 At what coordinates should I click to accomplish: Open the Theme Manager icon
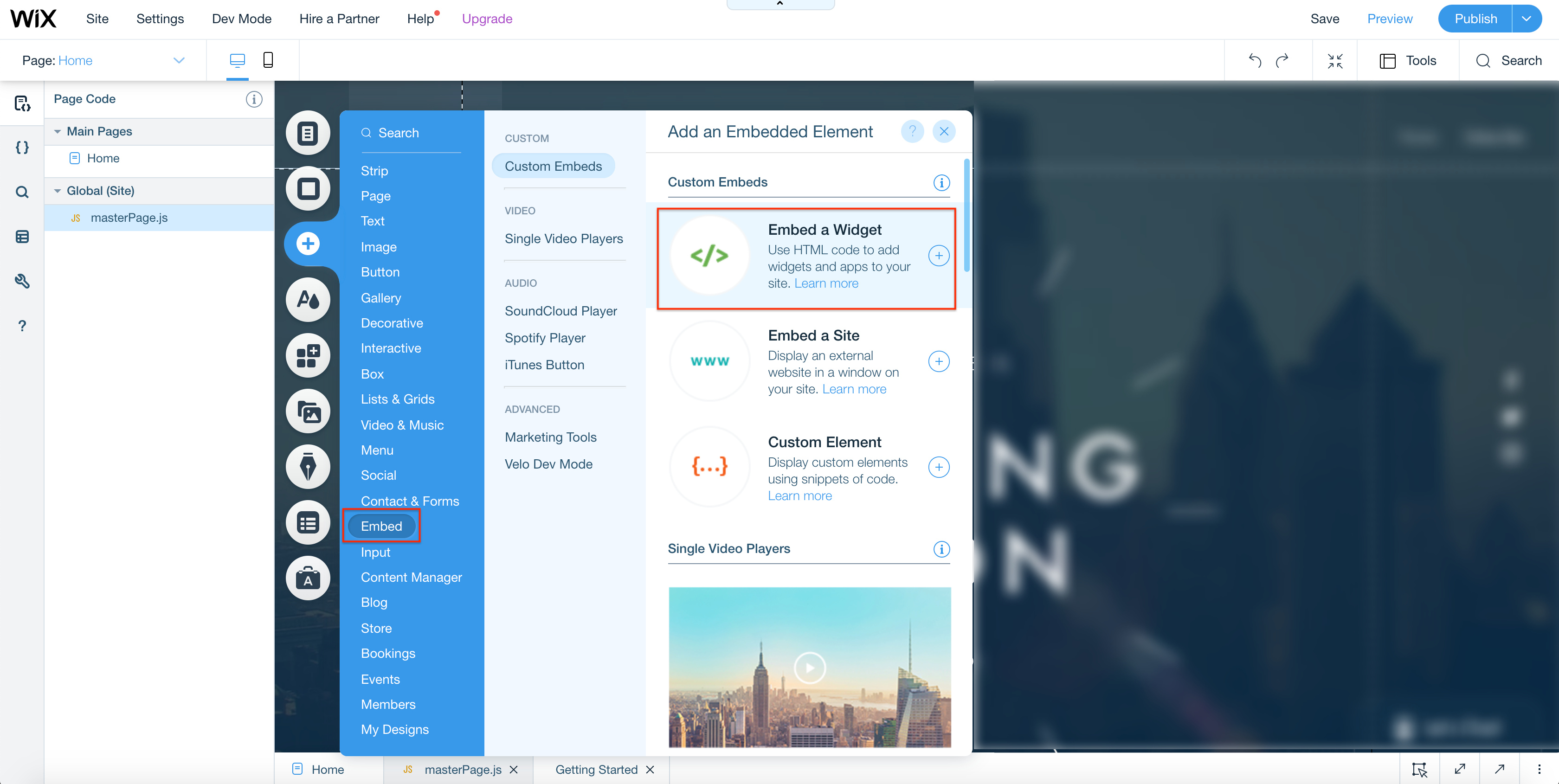click(308, 299)
